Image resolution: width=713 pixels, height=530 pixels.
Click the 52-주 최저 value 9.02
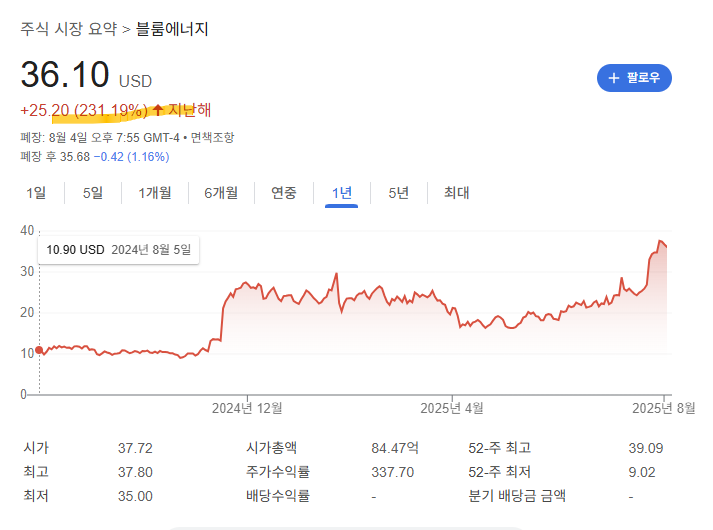coord(642,472)
